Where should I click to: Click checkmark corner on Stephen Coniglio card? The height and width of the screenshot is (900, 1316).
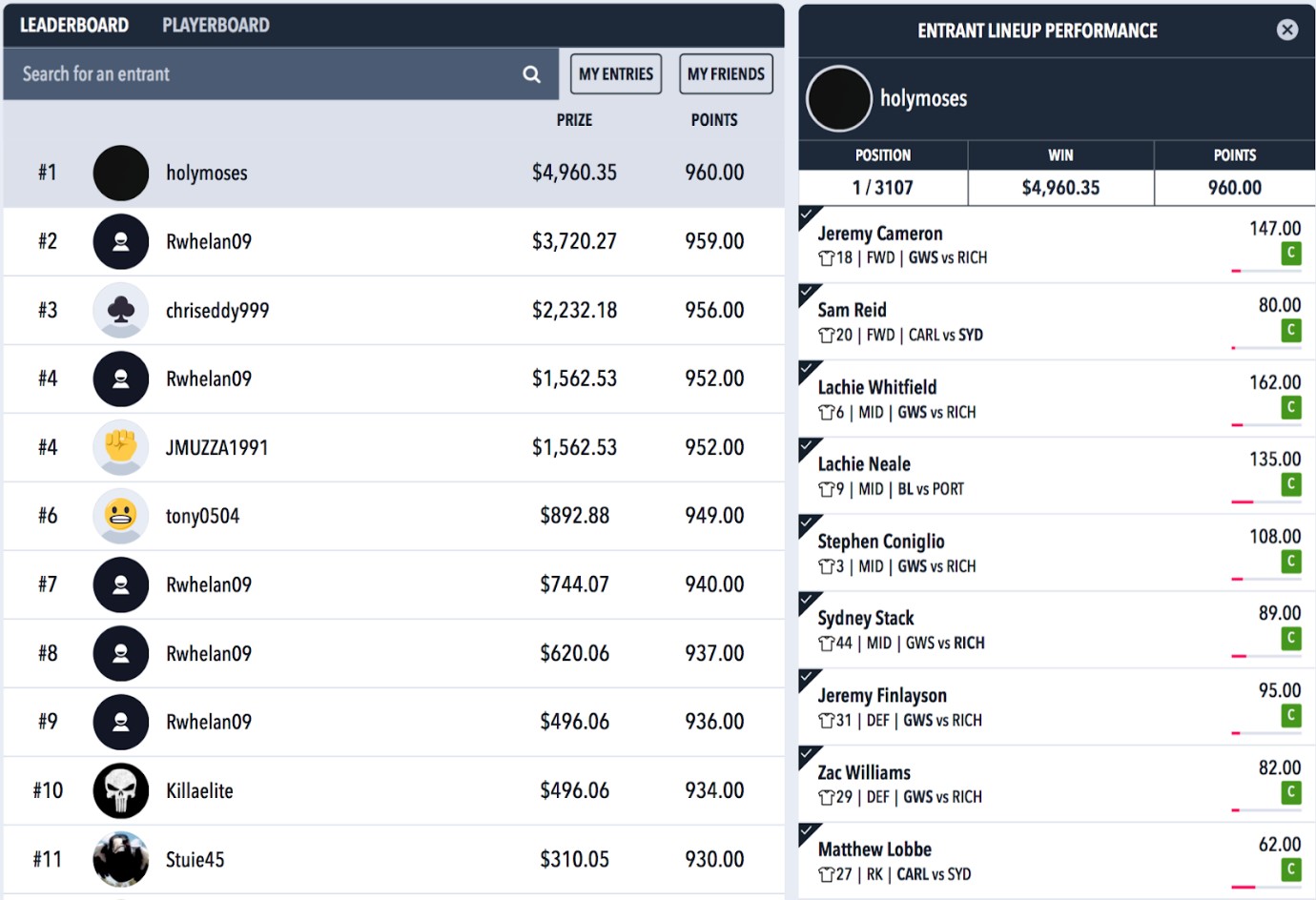tap(809, 523)
